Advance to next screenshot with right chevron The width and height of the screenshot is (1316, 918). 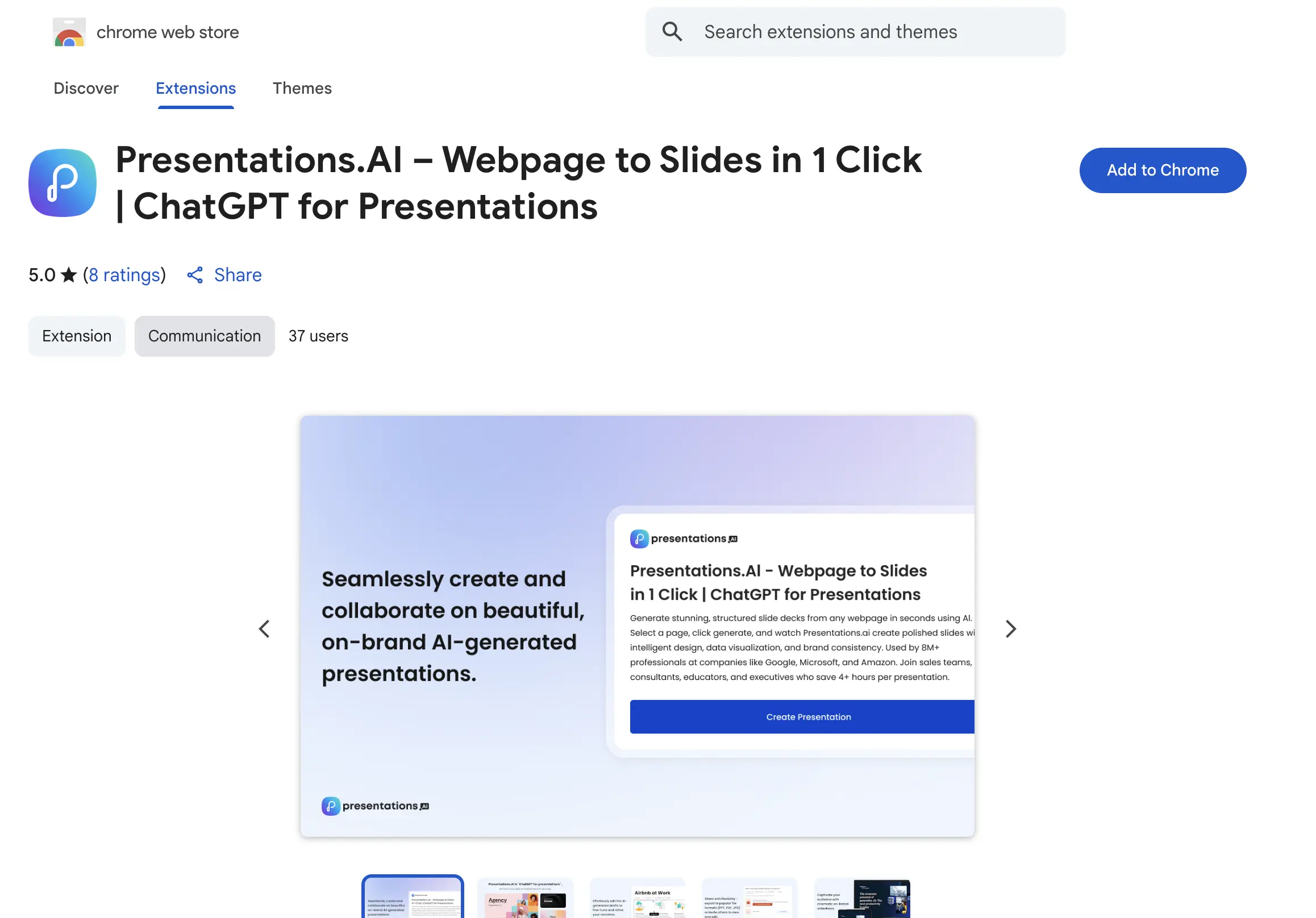[1010, 629]
